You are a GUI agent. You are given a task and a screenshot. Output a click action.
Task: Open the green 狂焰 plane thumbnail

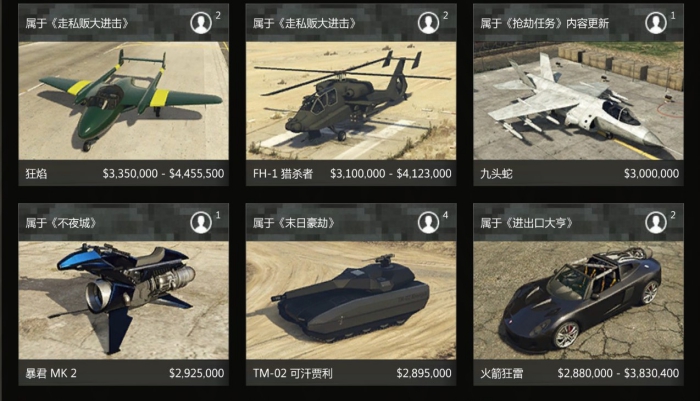[124, 101]
